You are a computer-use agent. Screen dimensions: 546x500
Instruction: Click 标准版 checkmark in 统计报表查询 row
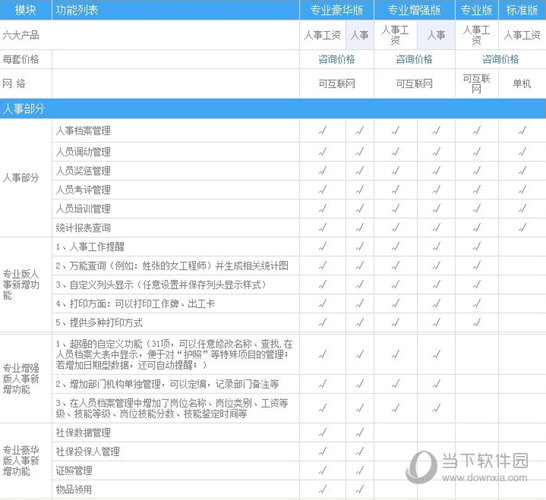522,227
